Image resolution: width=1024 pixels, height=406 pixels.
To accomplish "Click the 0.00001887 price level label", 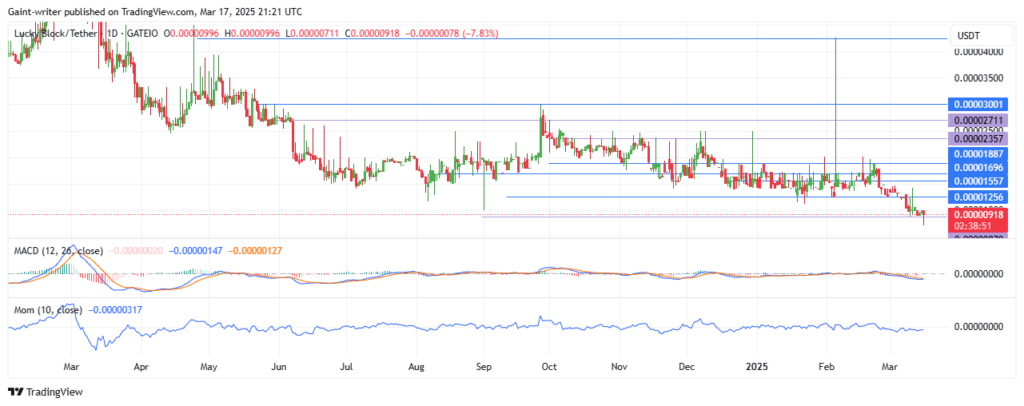I will 980,154.
